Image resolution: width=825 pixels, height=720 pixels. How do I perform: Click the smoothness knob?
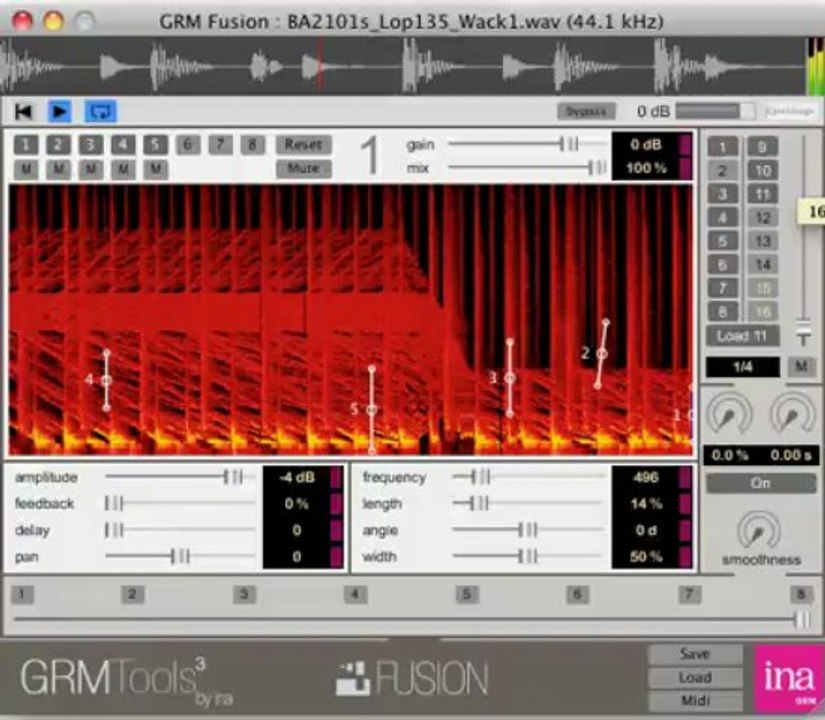pos(759,531)
